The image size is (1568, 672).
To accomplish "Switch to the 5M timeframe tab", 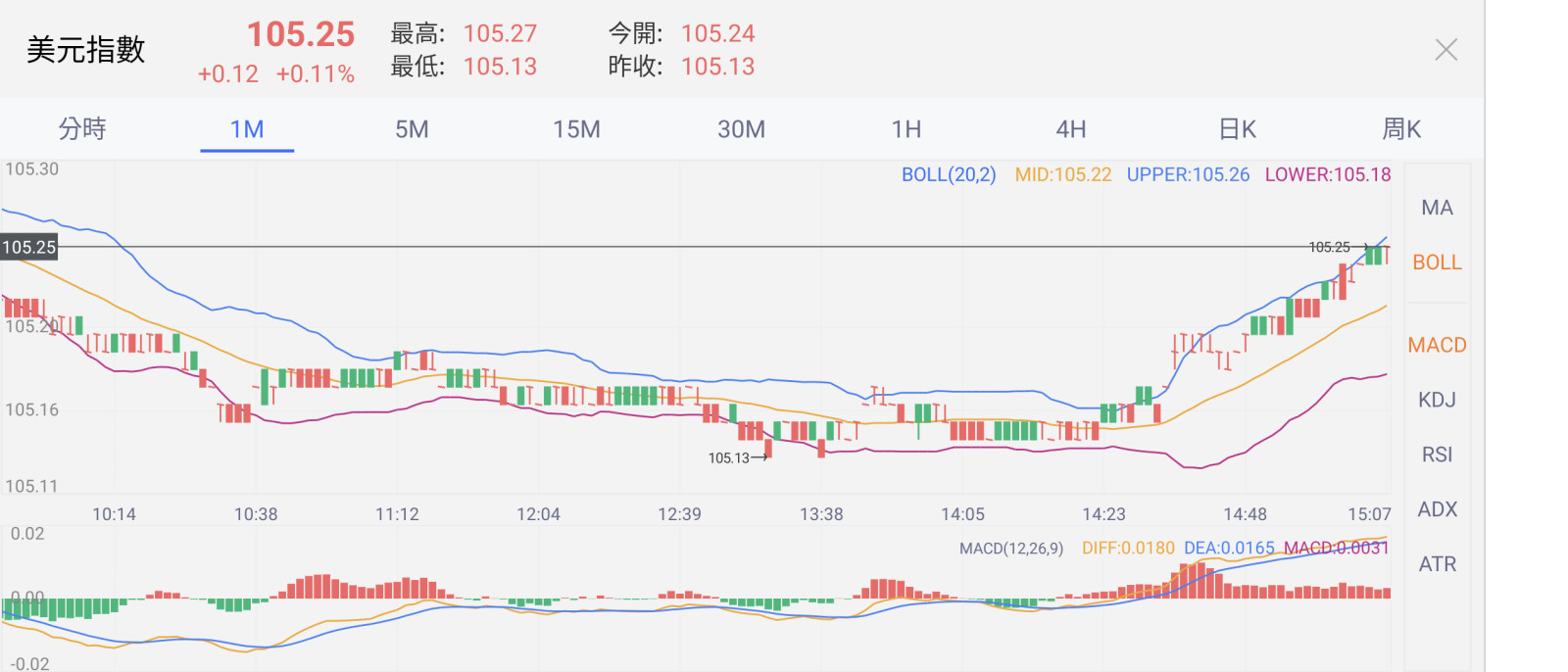I will [x=412, y=129].
